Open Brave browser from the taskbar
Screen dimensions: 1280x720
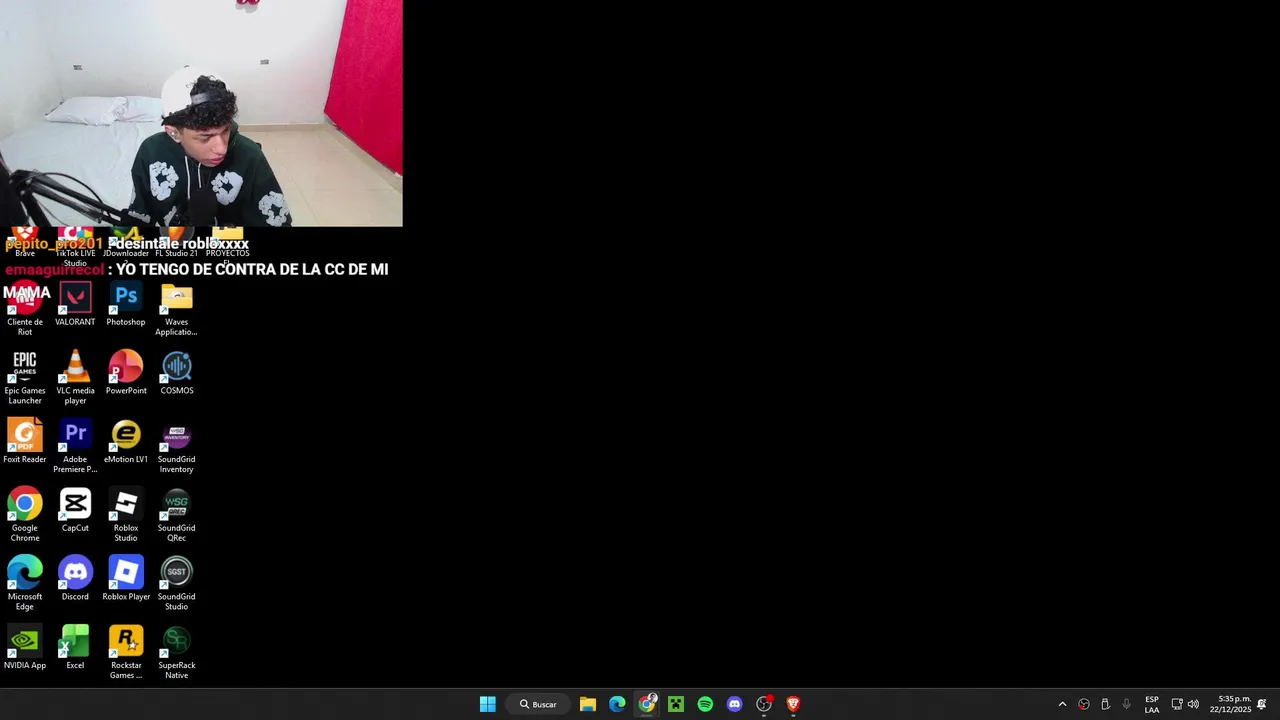click(x=793, y=704)
